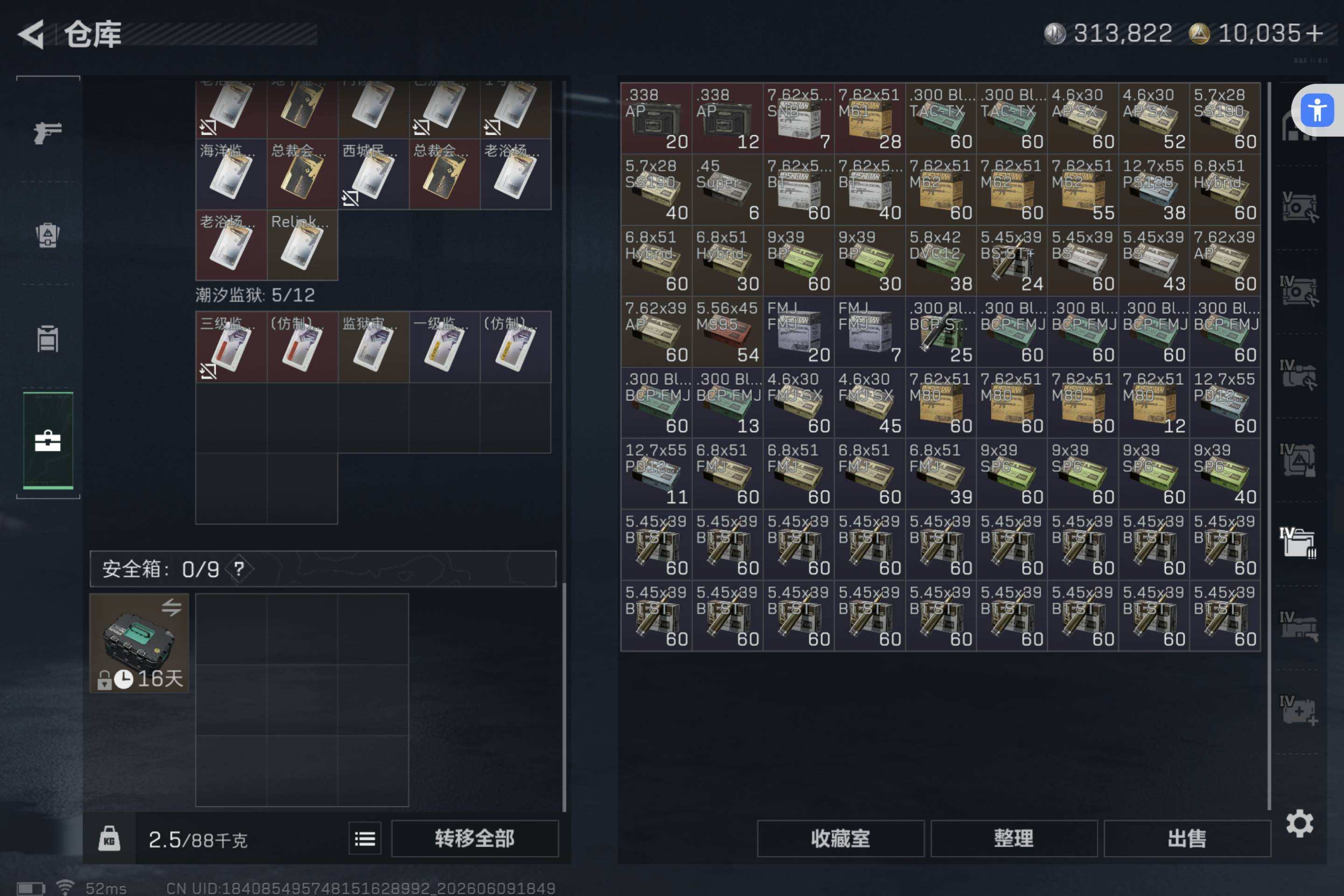This screenshot has height=896, width=1344.
Task: Select the 一级监 prison key card
Action: 445,347
